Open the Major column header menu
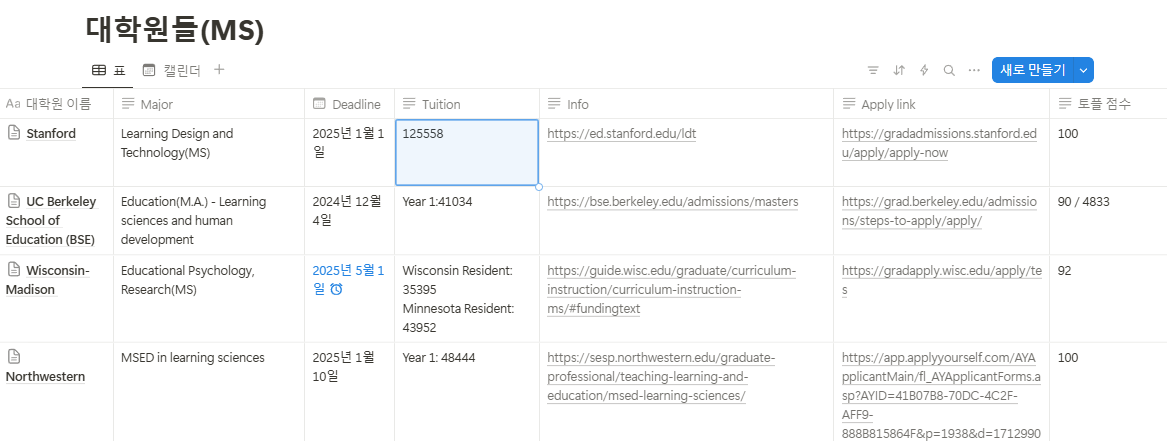 [208, 104]
